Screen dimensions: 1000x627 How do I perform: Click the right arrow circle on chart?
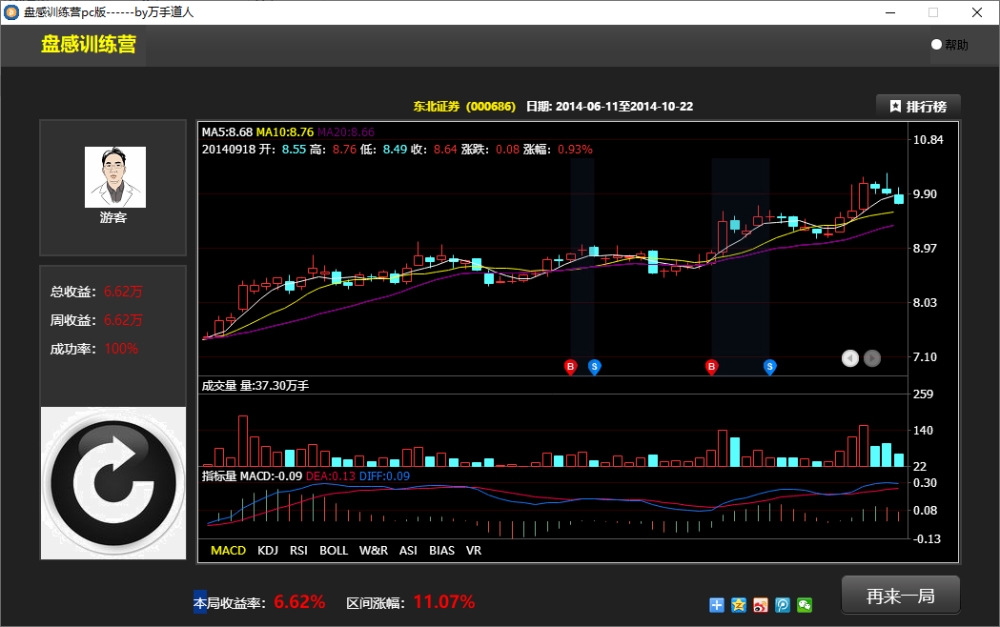pos(872,358)
